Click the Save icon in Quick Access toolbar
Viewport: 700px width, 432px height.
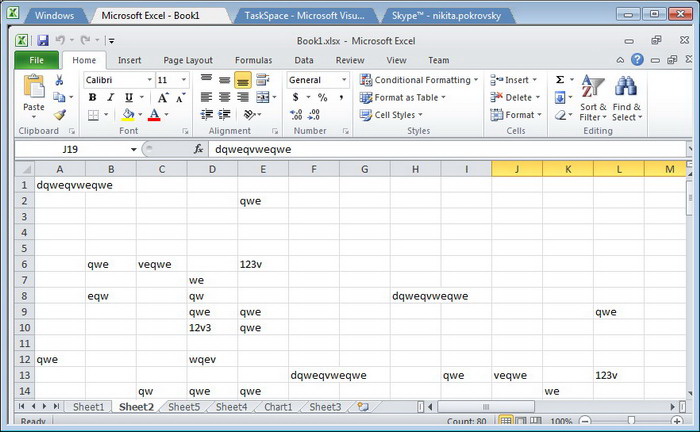click(43, 41)
